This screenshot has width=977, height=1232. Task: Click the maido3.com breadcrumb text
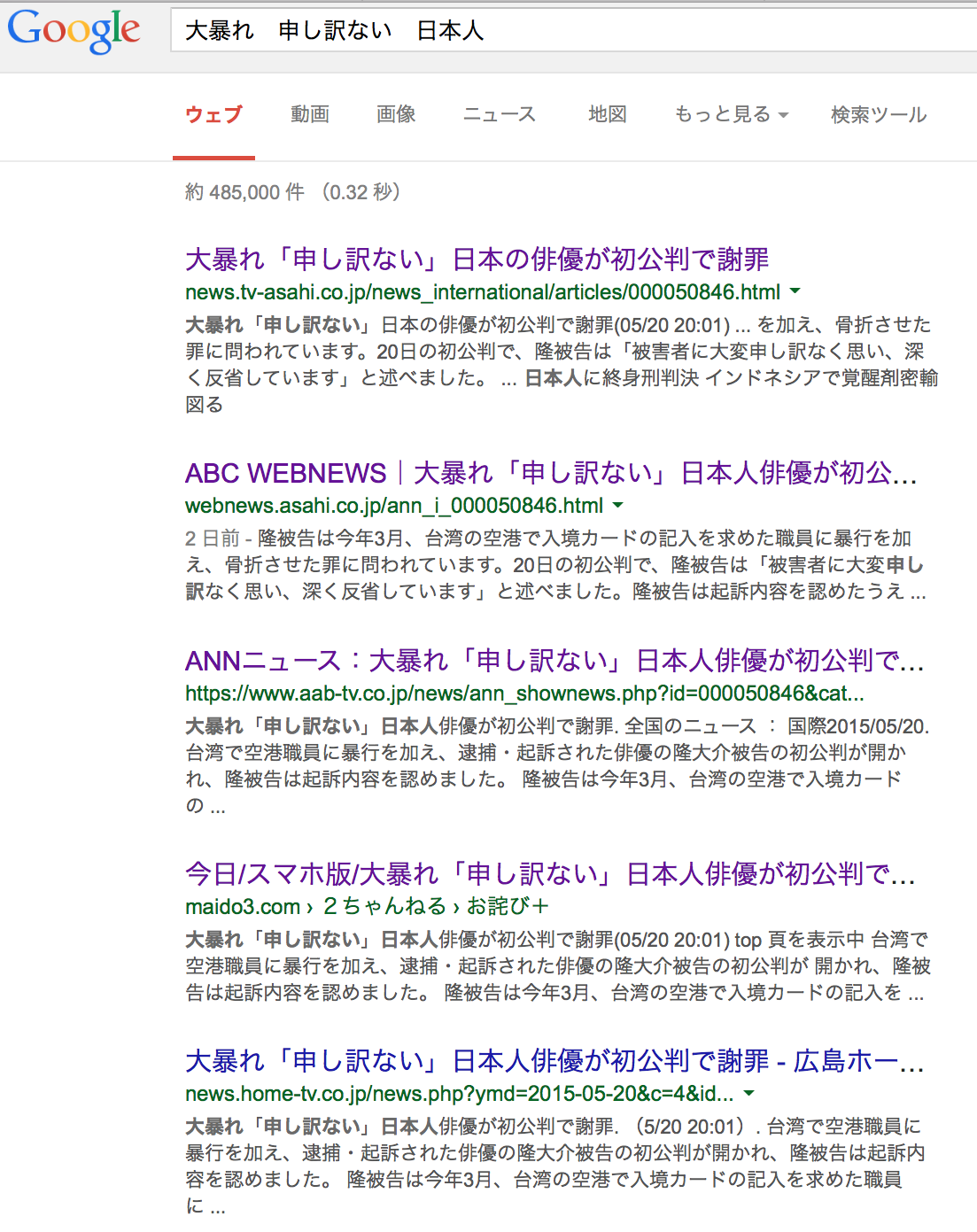pos(243,906)
